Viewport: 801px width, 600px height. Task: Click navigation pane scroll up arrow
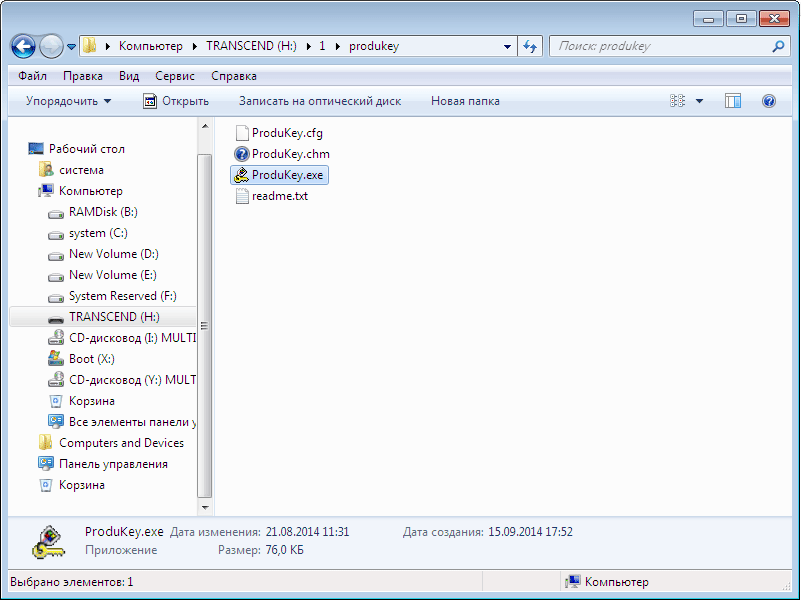205,126
